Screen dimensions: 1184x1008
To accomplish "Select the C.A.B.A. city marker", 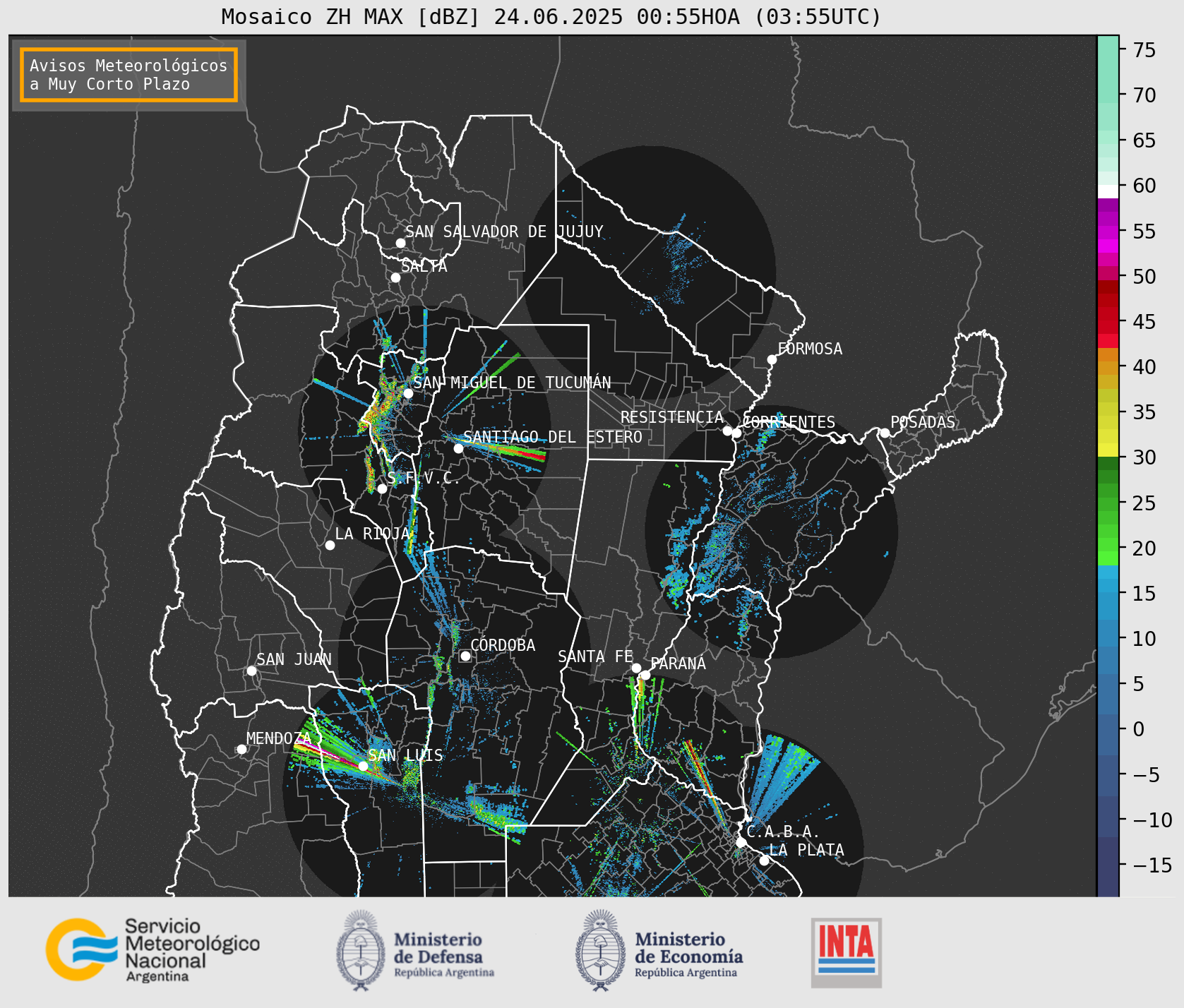I will (x=741, y=842).
